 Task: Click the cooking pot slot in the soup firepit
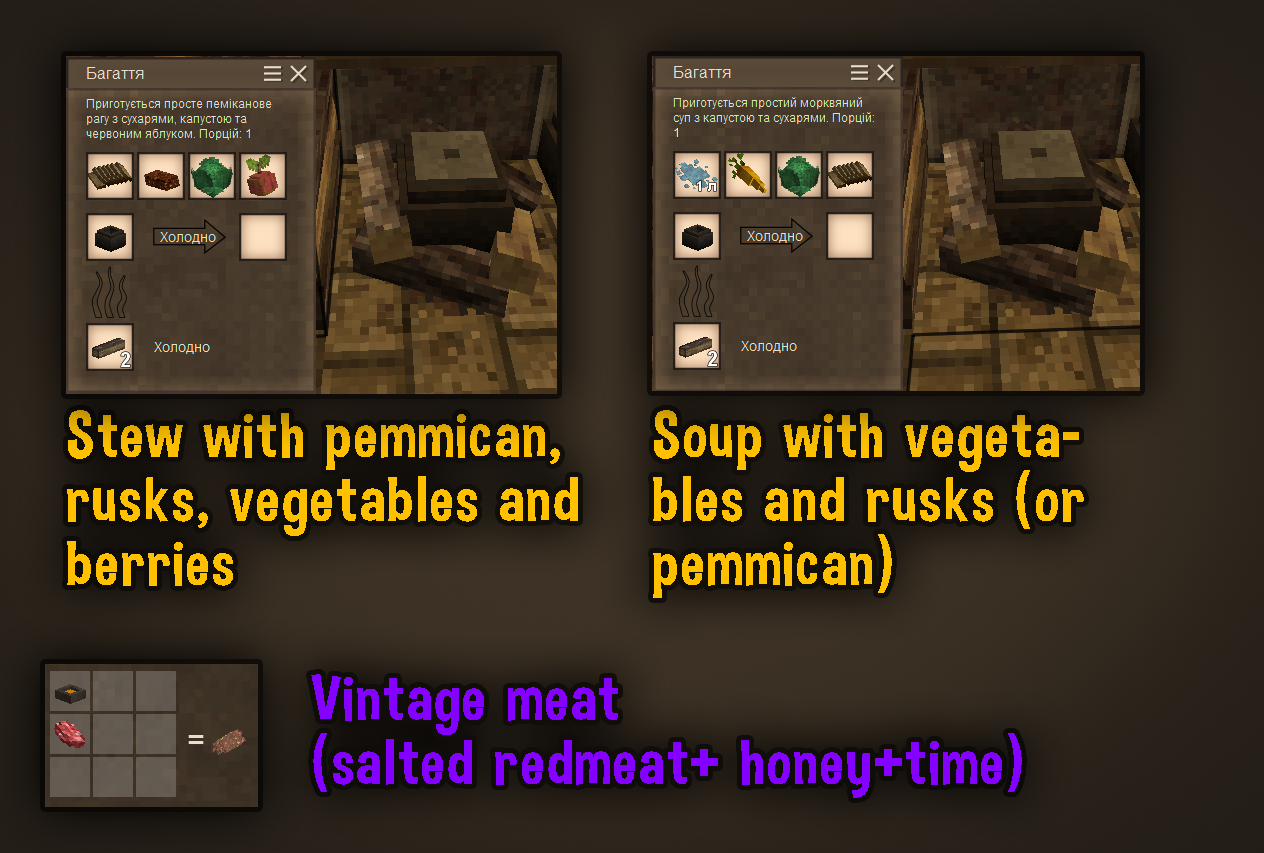[x=697, y=236]
